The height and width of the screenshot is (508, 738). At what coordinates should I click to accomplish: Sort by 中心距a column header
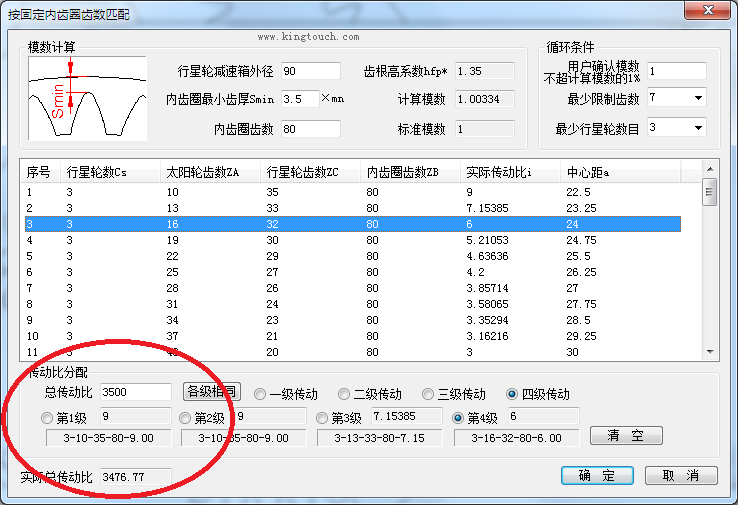tap(620, 172)
